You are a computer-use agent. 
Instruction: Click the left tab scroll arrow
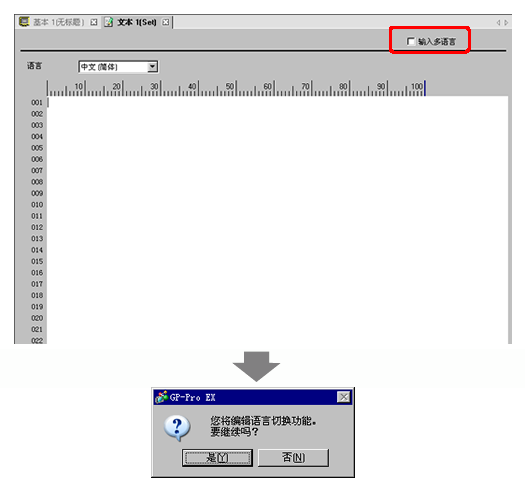click(499, 22)
